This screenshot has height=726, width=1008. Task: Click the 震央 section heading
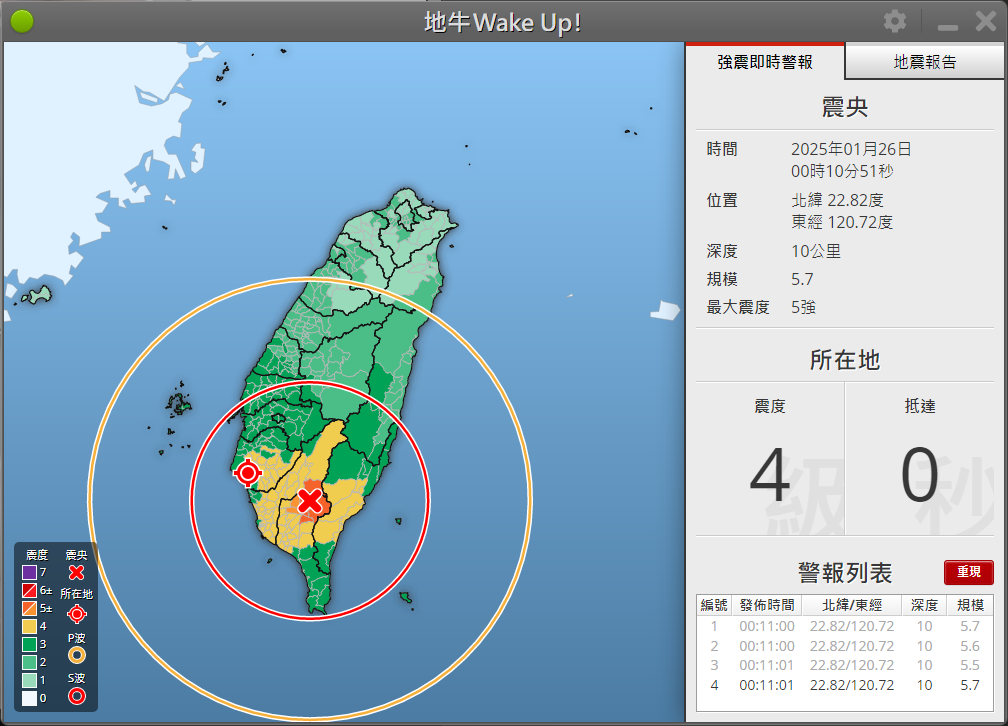[845, 107]
